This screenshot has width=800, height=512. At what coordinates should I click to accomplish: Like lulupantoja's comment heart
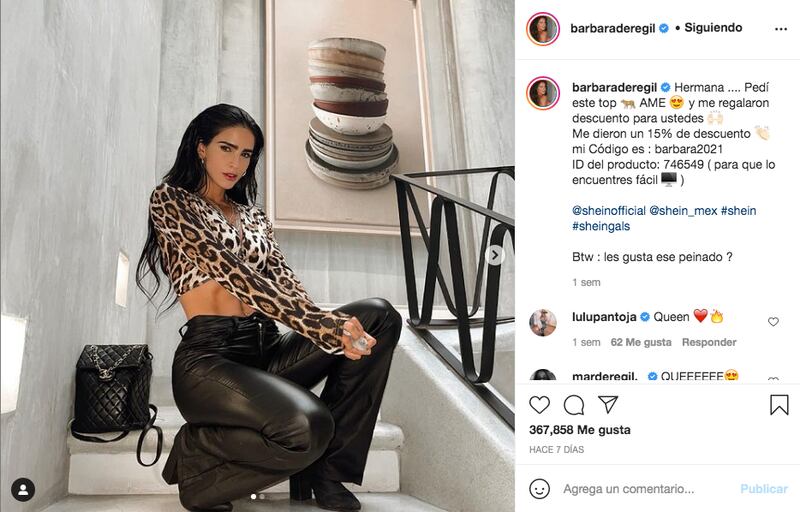point(773,322)
